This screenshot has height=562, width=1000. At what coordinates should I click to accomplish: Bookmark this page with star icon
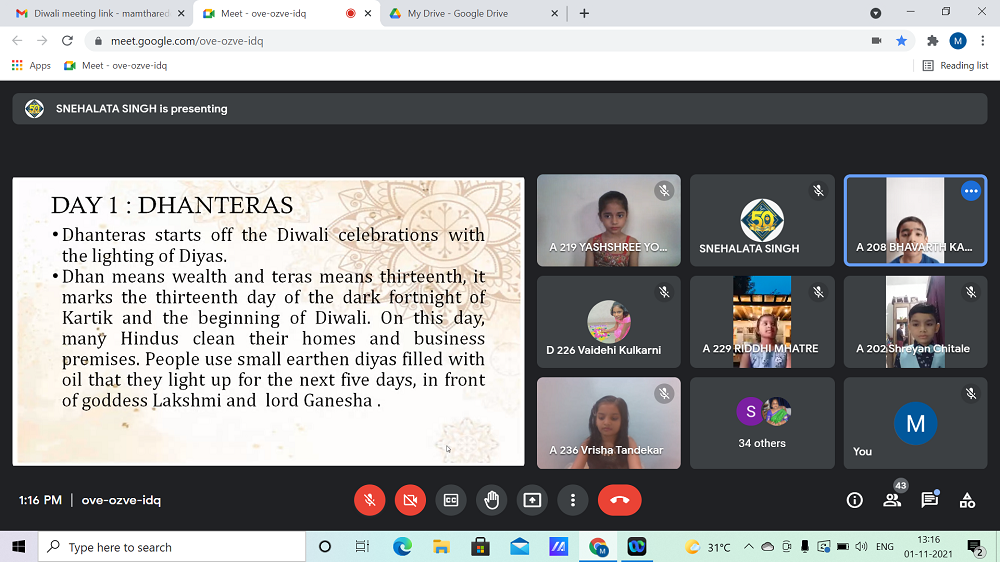click(901, 41)
